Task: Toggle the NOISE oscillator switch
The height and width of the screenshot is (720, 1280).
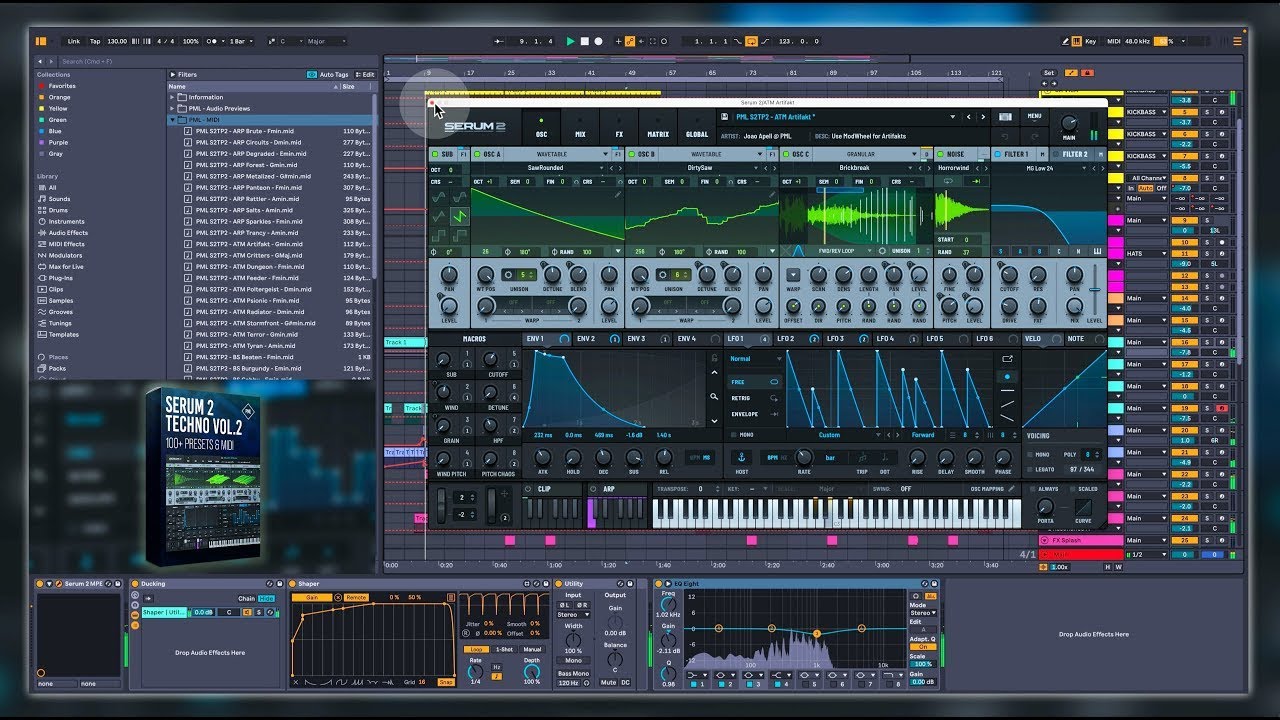Action: pos(940,155)
